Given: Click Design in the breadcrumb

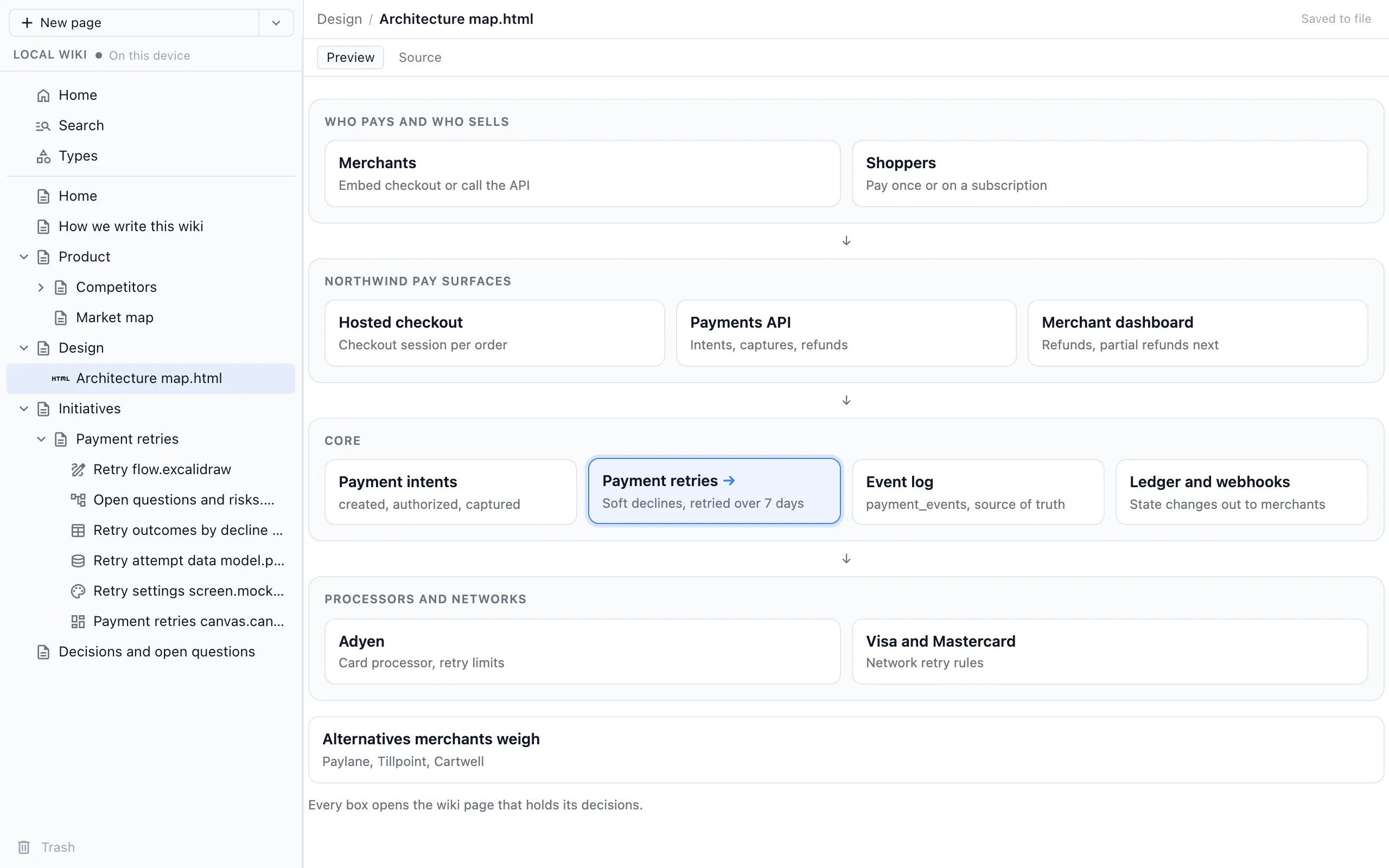Looking at the screenshot, I should point(339,19).
